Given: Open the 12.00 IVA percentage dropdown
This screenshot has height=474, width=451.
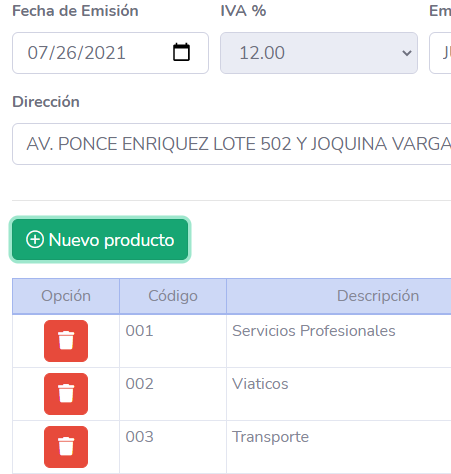Looking at the screenshot, I should pos(319,53).
